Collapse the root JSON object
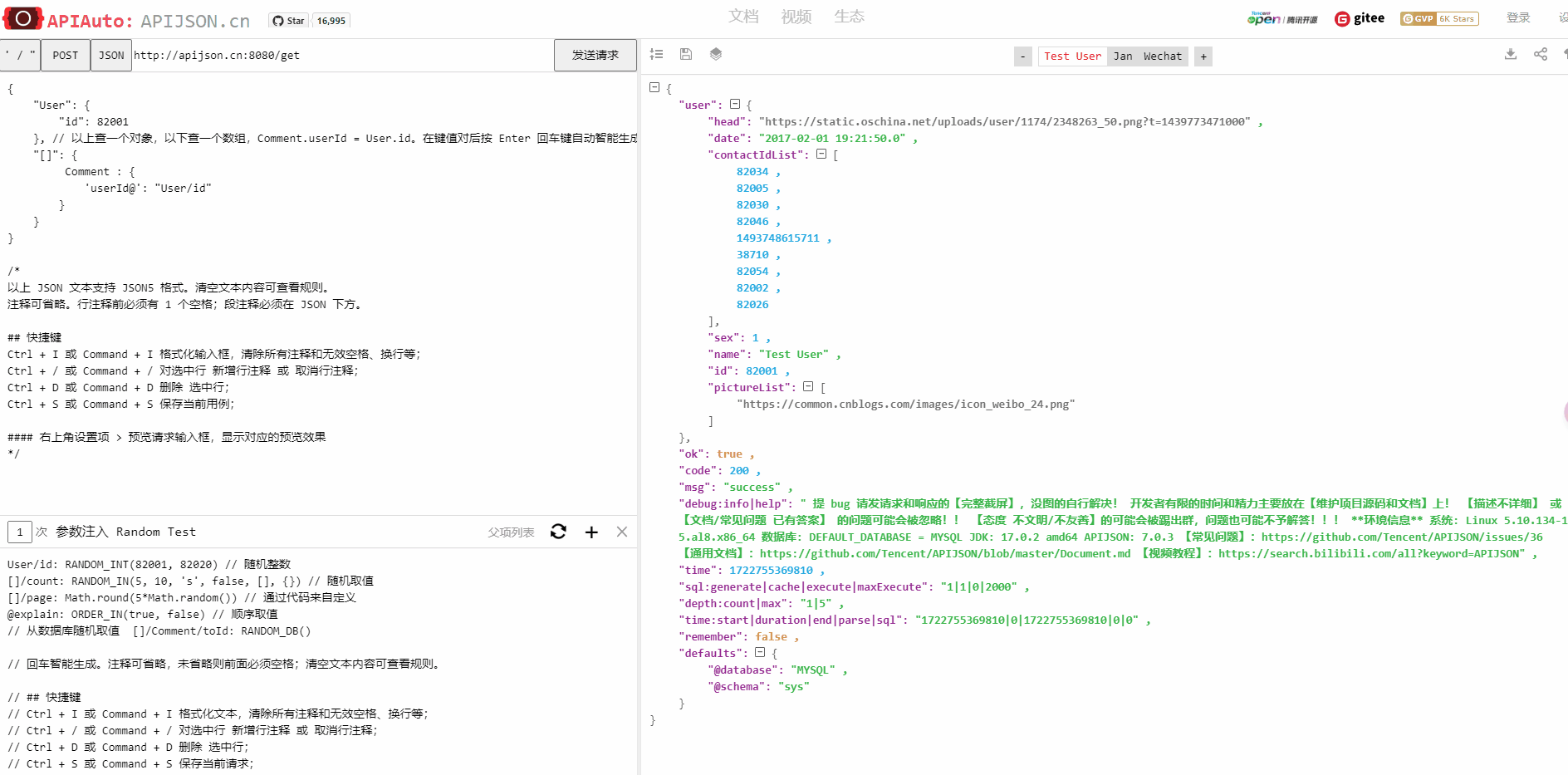Screen dimensions: 1568x775 tap(654, 87)
